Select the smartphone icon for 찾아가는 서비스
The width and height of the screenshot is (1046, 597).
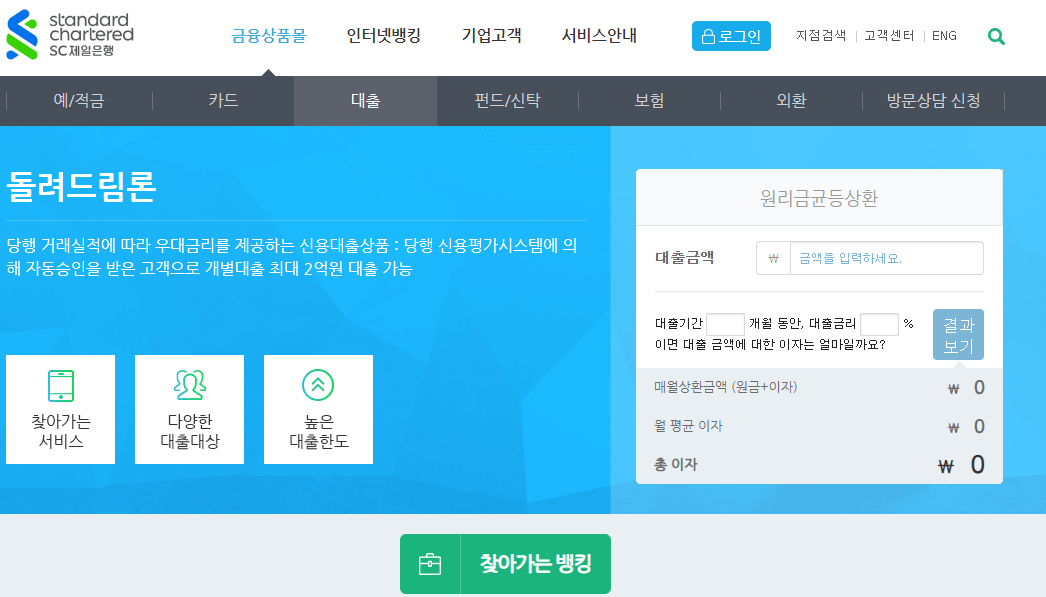pos(60,385)
